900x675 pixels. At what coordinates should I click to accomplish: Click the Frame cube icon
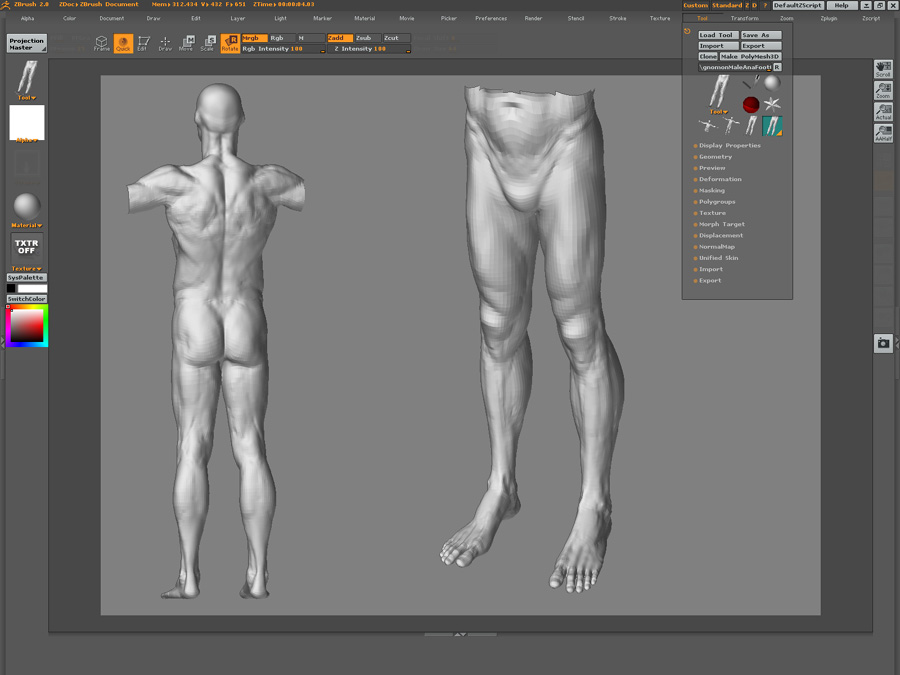click(x=102, y=43)
